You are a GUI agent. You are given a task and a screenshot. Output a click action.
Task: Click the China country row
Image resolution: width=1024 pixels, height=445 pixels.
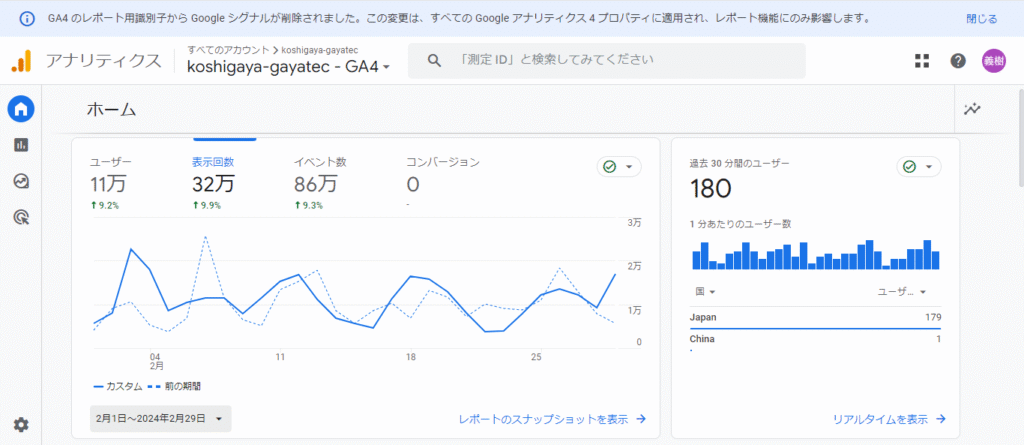pyautogui.click(x=815, y=340)
